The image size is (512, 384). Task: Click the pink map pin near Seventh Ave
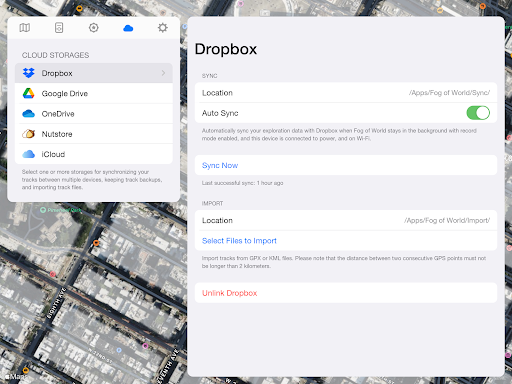click(x=145, y=346)
